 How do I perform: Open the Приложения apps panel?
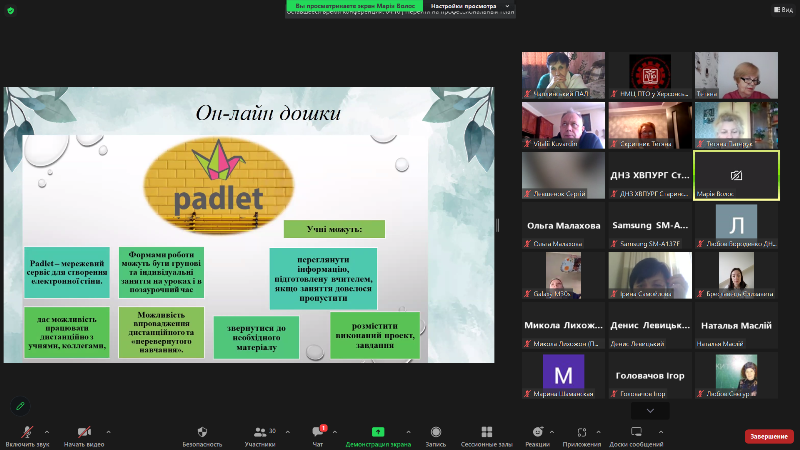[x=582, y=432]
